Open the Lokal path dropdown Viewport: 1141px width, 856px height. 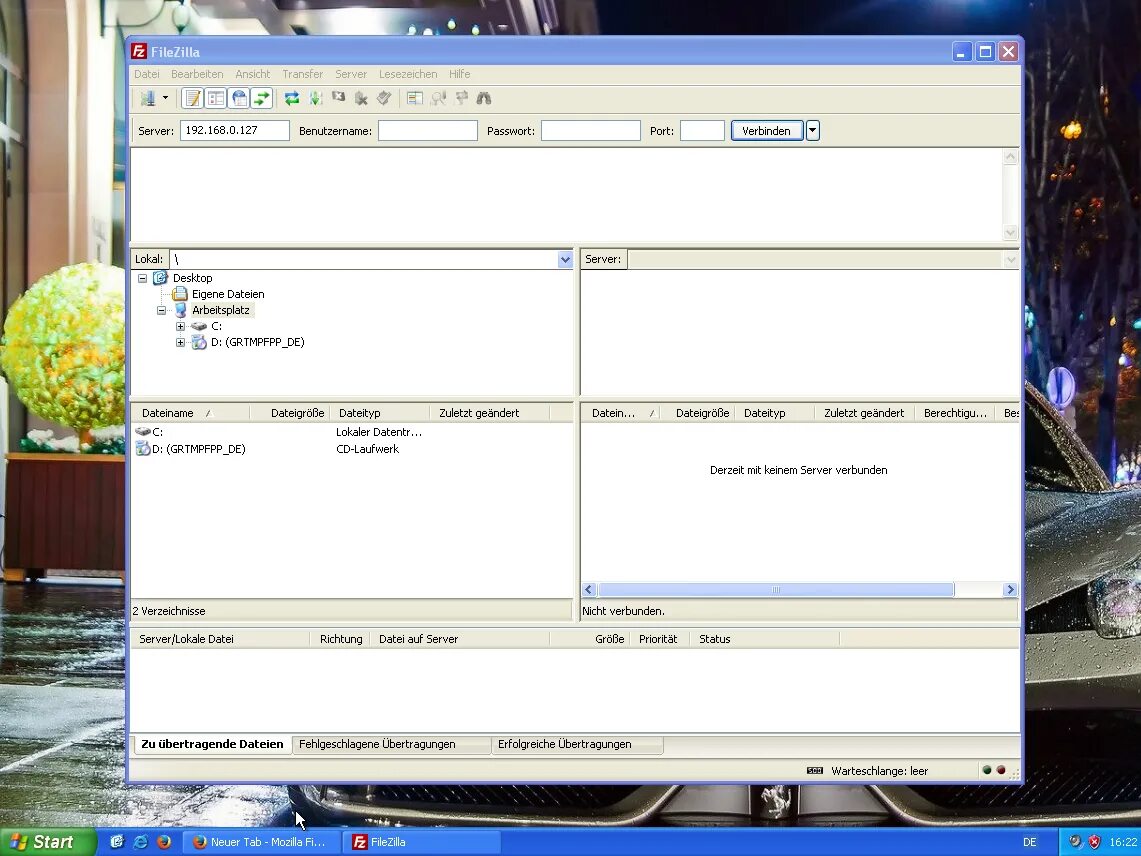tap(565, 259)
